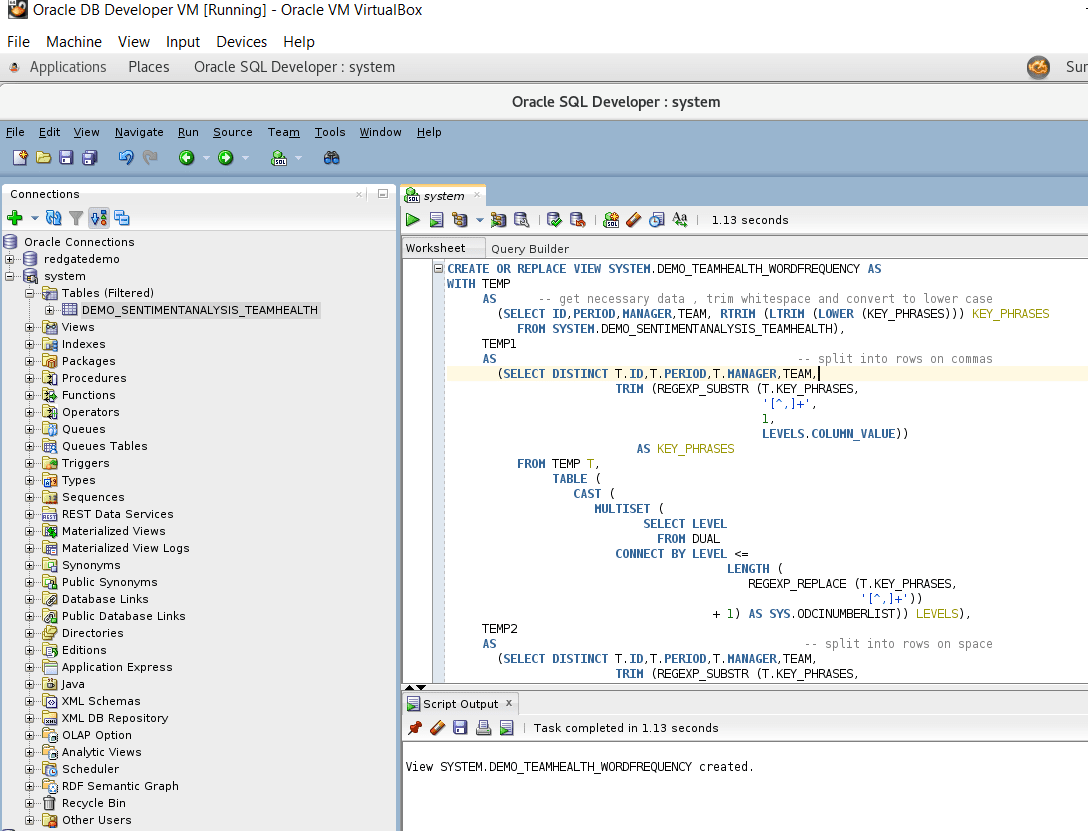Open the VirtualBox Machine menu
Viewport: 1088px width, 831px height.
(74, 42)
